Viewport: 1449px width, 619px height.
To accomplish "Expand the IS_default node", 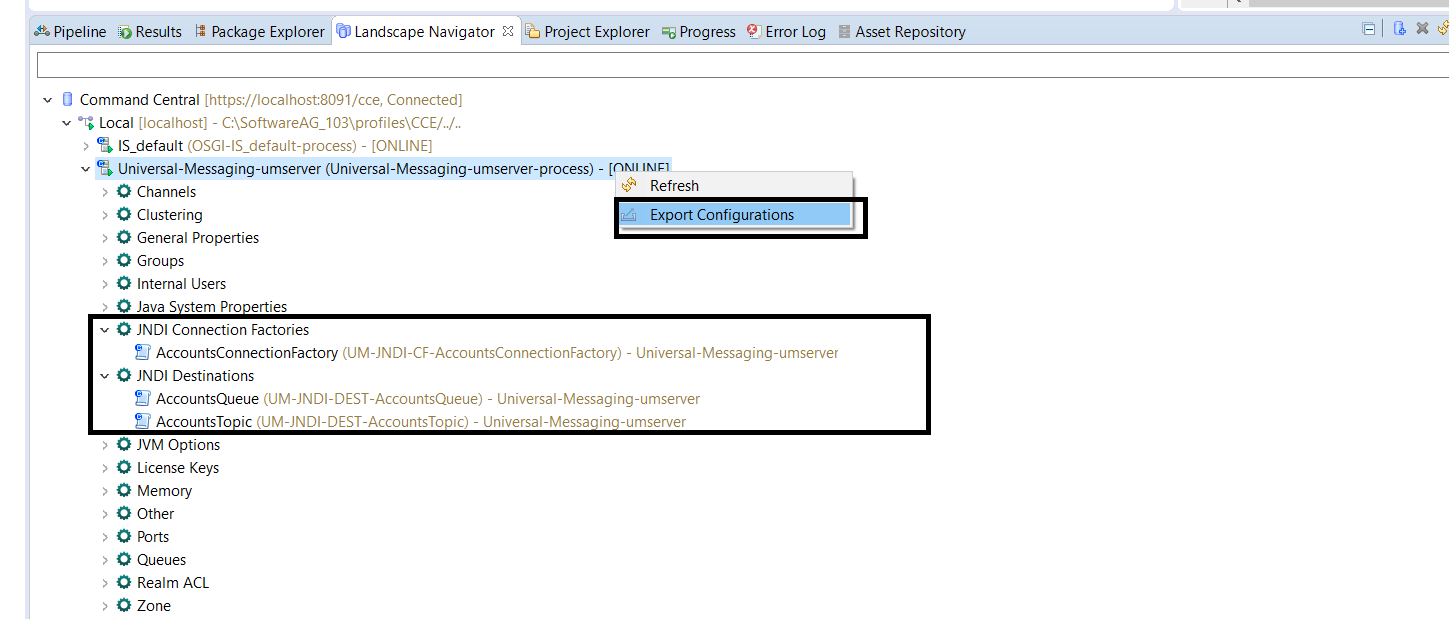I will [86, 146].
